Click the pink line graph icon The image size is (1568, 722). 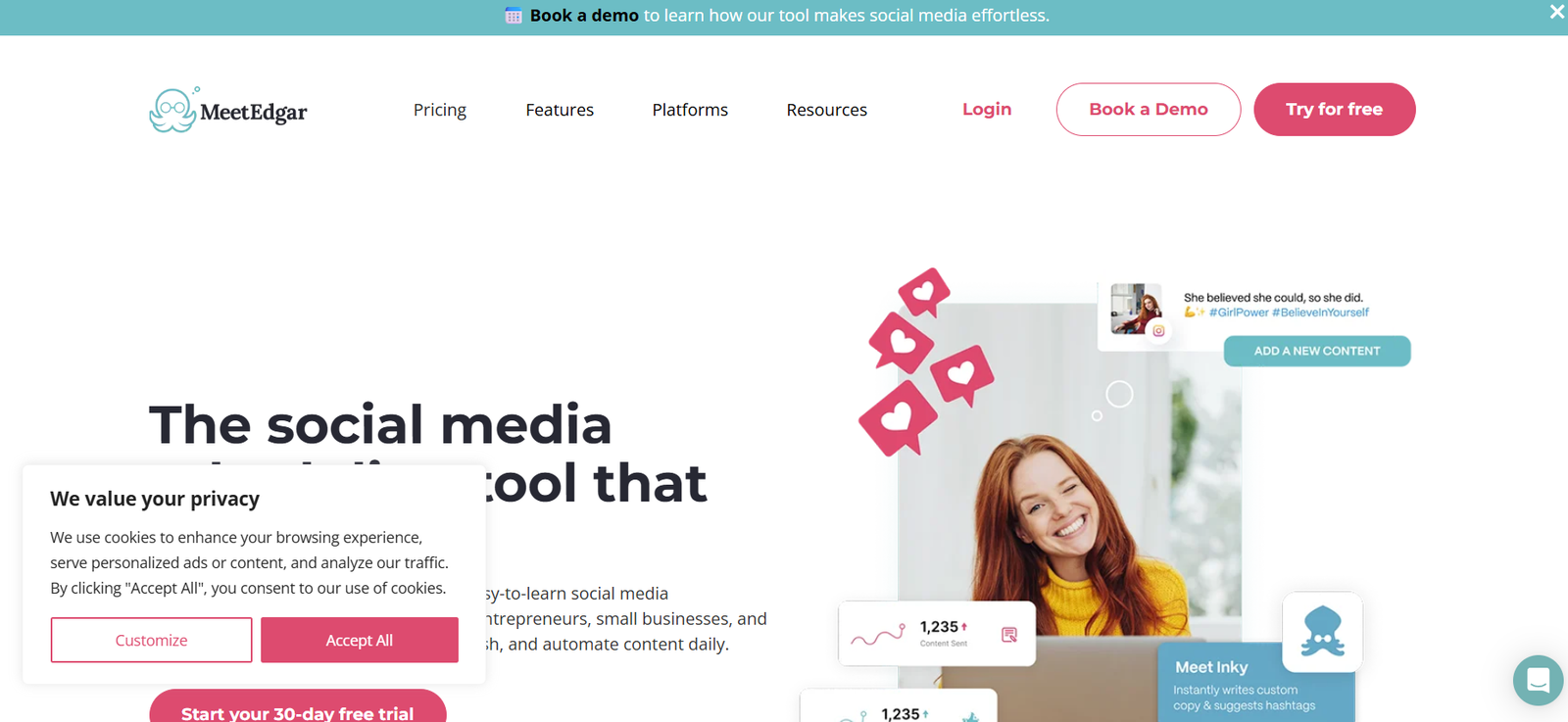click(878, 635)
